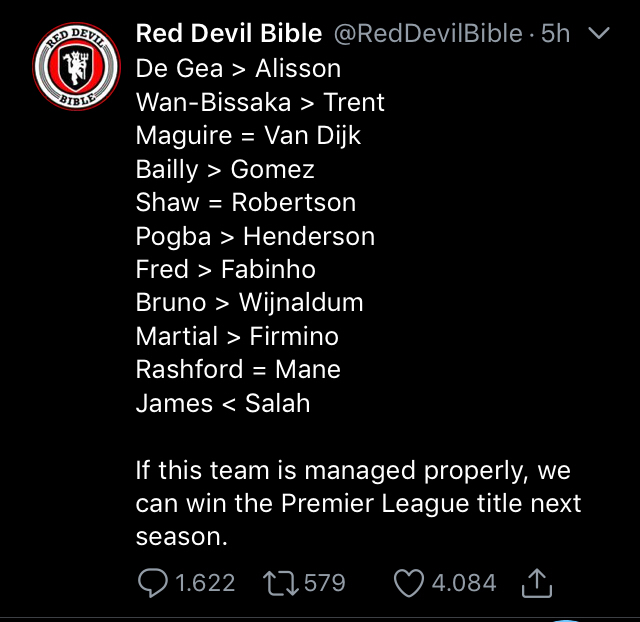View the 1.622 replies count
Image resolution: width=640 pixels, height=622 pixels.
204,582
